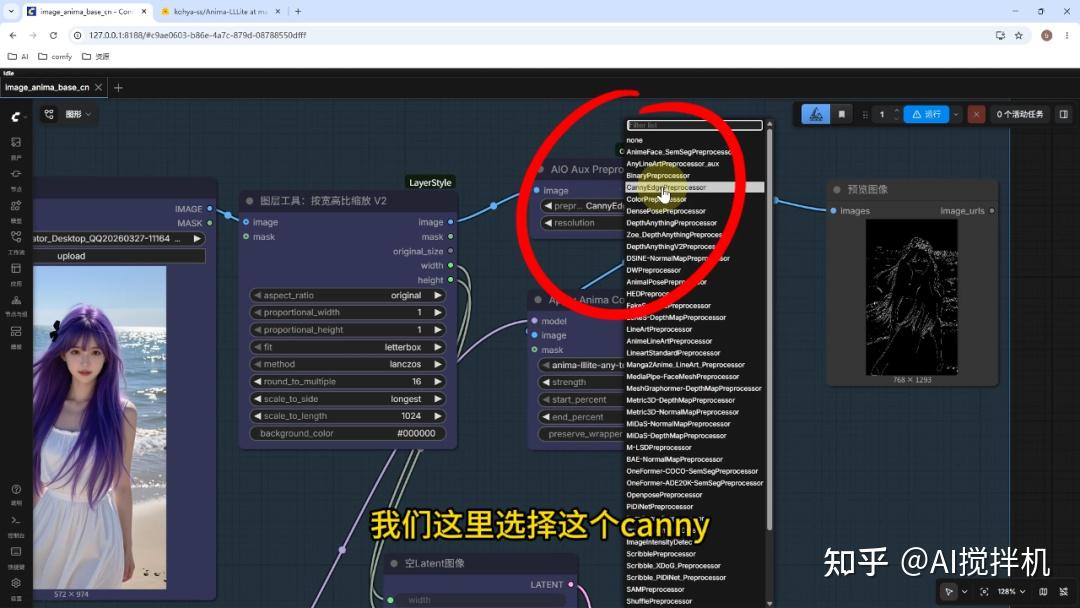The image size is (1080, 608).
Task: Click the select-mode cursor icon at bottom right
Action: coord(949,591)
